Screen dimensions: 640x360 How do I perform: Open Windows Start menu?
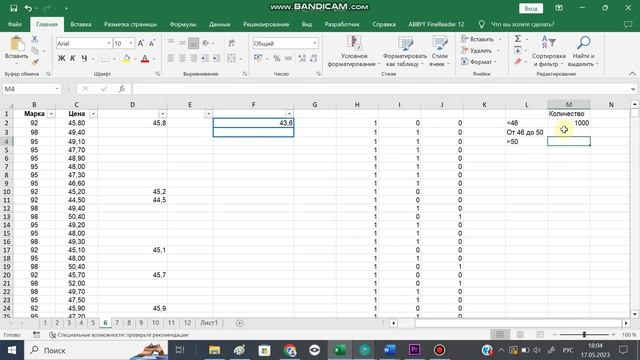point(12,350)
